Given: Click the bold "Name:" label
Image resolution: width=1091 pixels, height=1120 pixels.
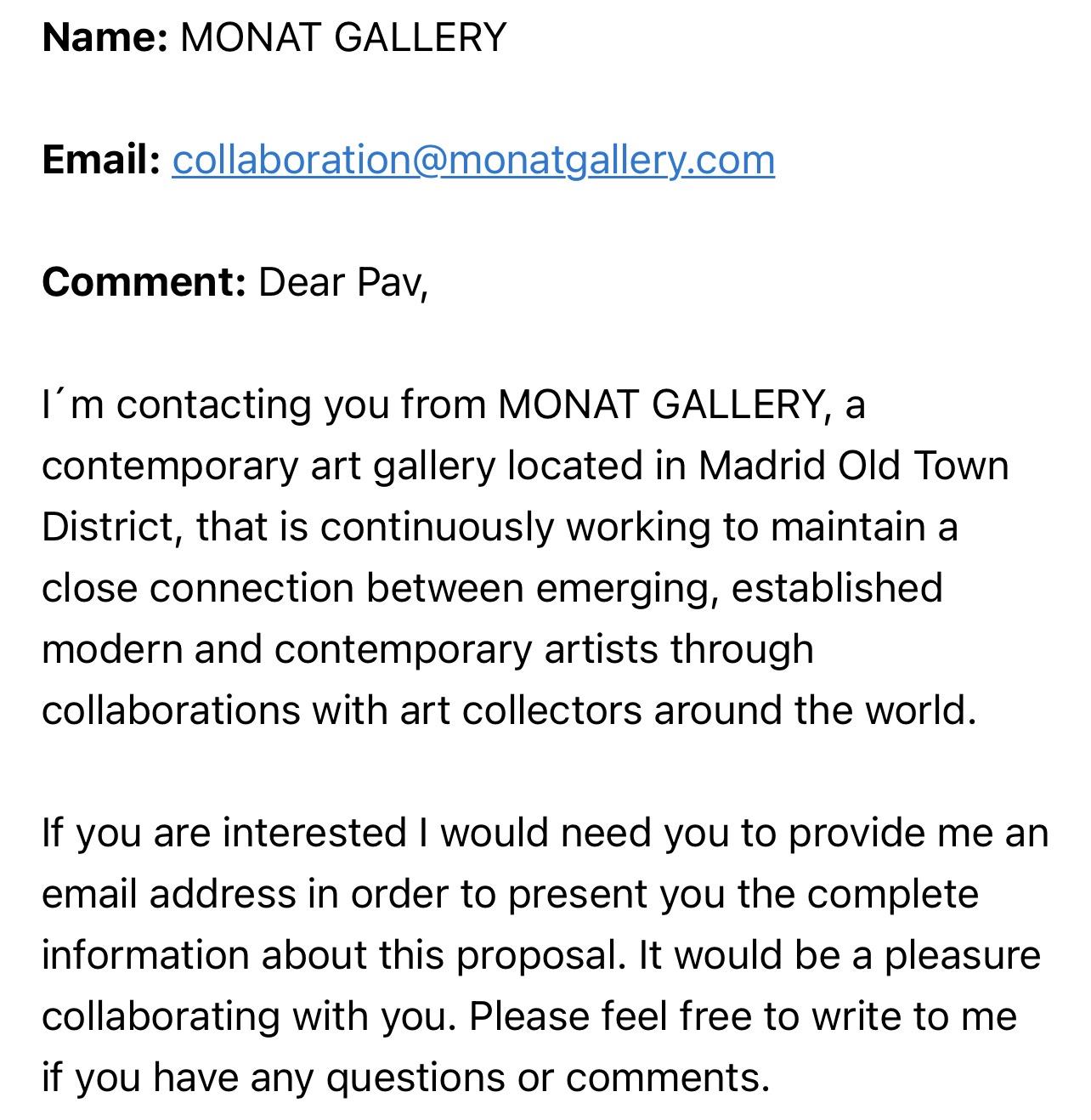Looking at the screenshot, I should click(105, 38).
